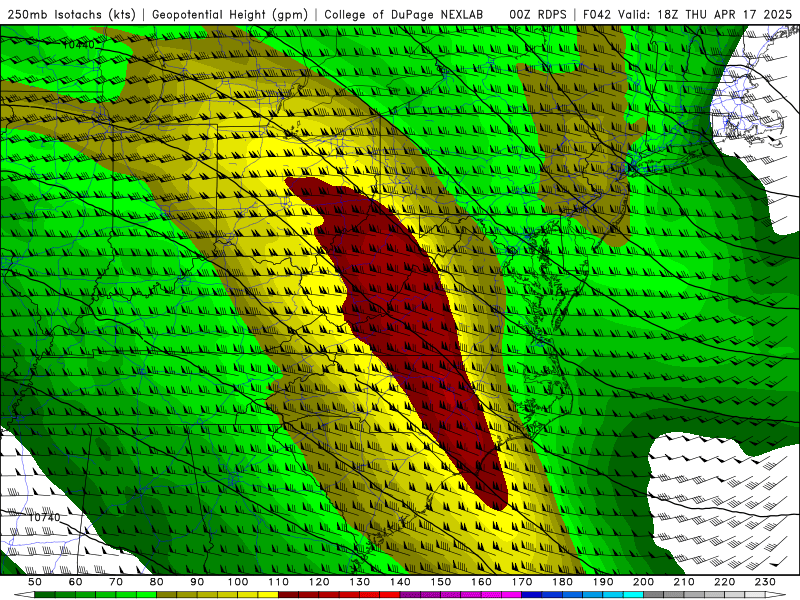Click the 'Geopotential Height (gpm)' title text
This screenshot has height=600, width=800.
230,15
